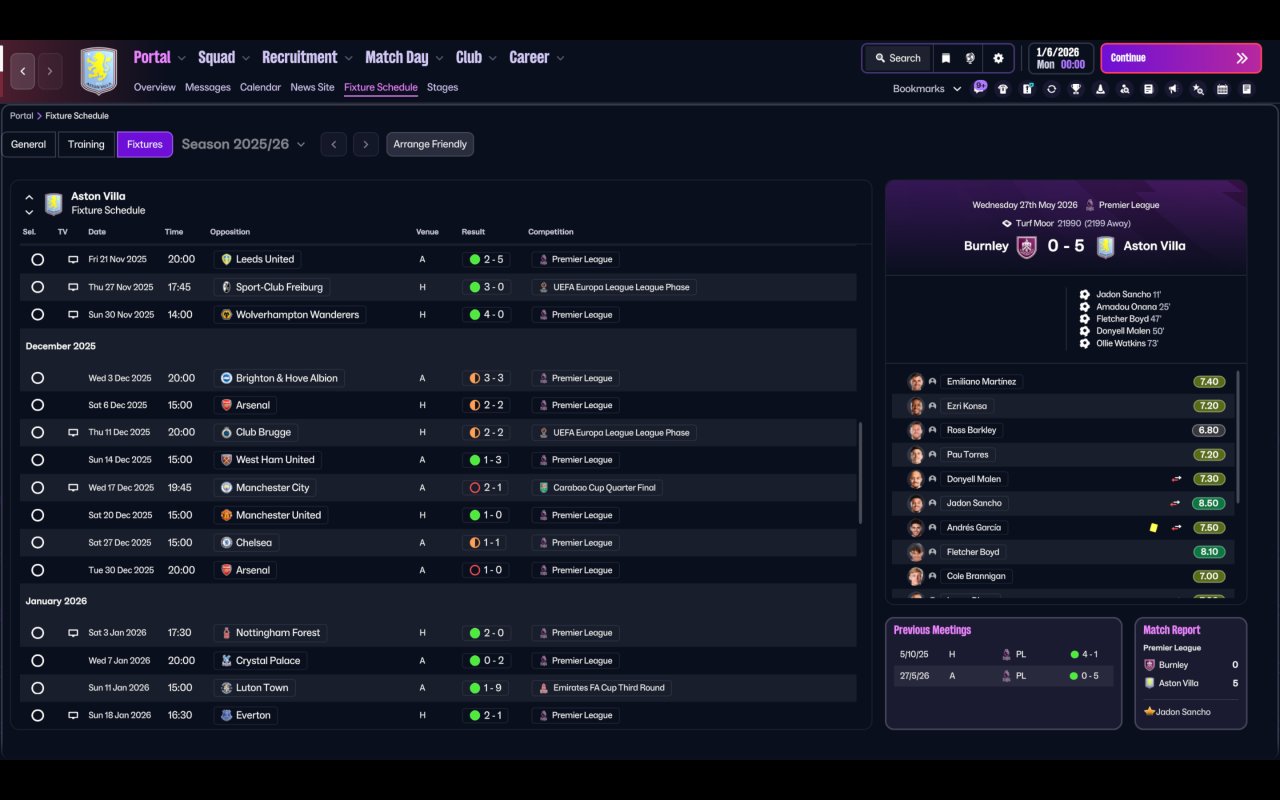Click the Continue button

(1179, 58)
